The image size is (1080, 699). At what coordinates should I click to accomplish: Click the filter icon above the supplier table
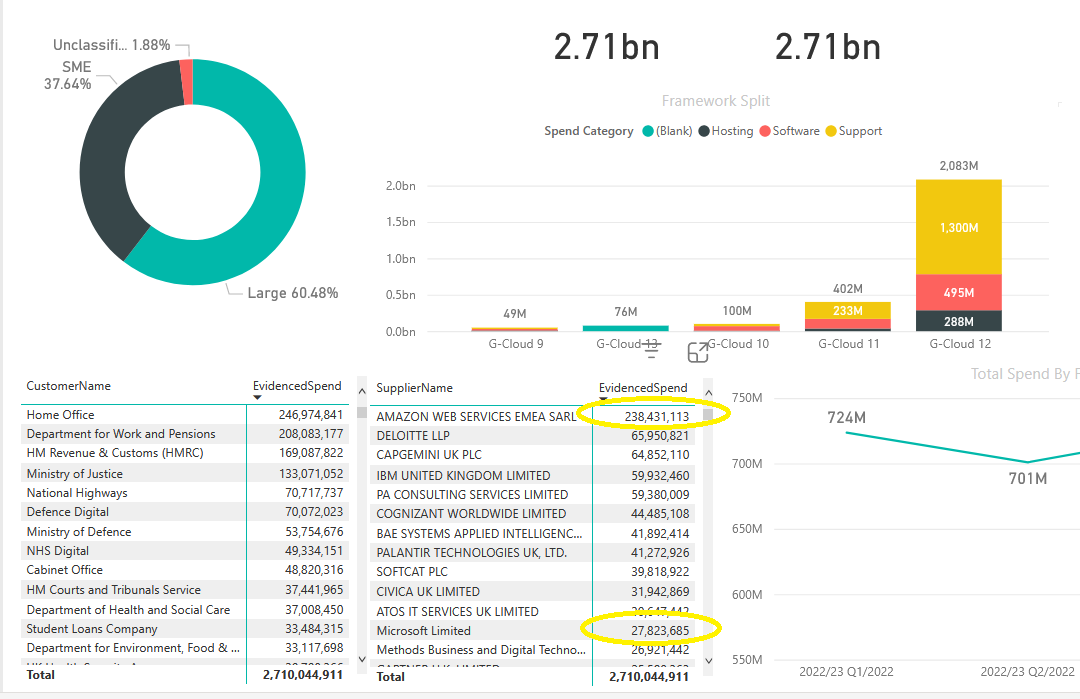(652, 351)
